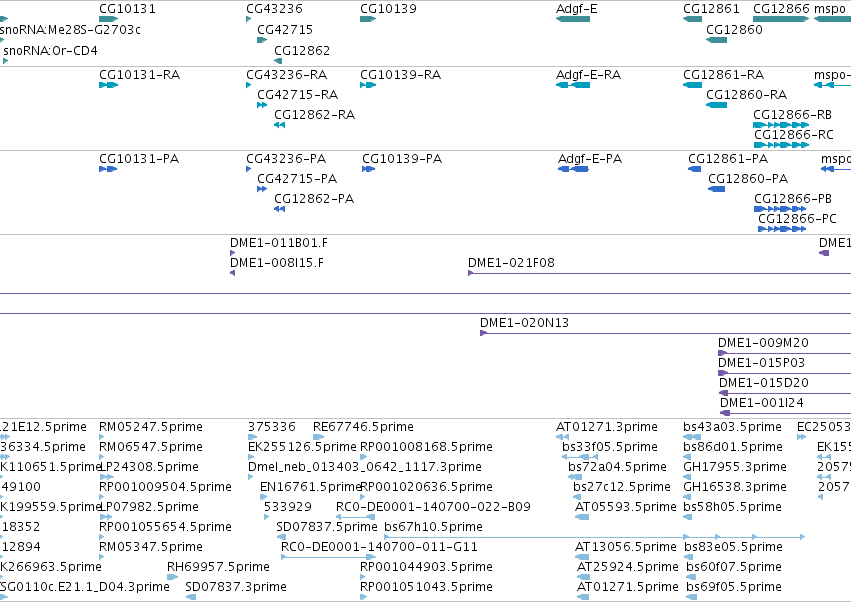The width and height of the screenshot is (851, 602).
Task: Click the DME1-001I24 clone label
Action: [x=761, y=403]
